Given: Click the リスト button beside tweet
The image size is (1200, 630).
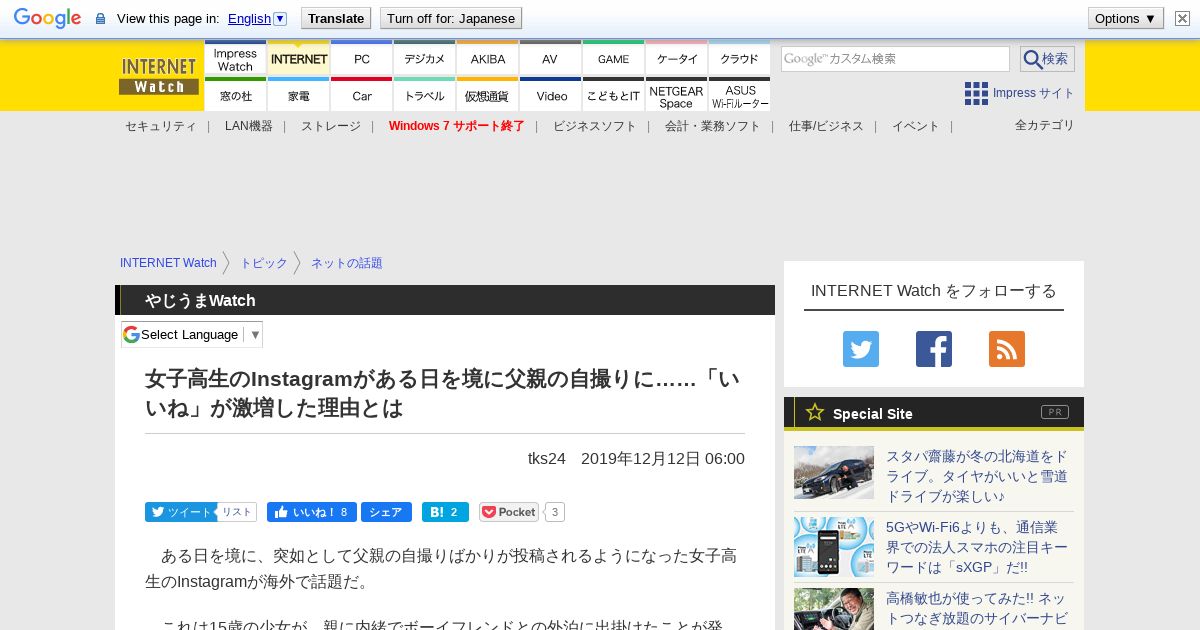Looking at the screenshot, I should coord(237,512).
